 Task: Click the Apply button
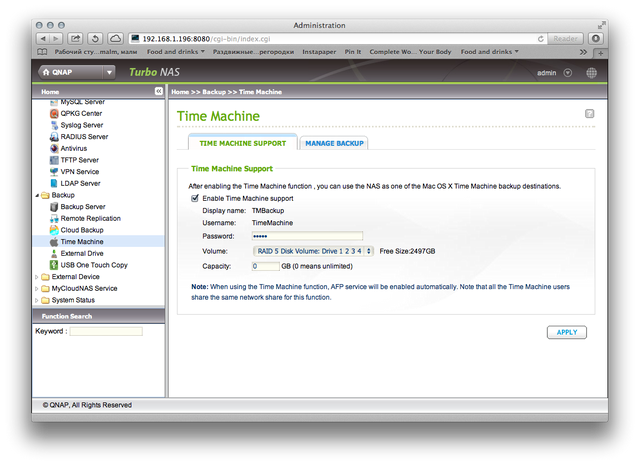(x=567, y=332)
